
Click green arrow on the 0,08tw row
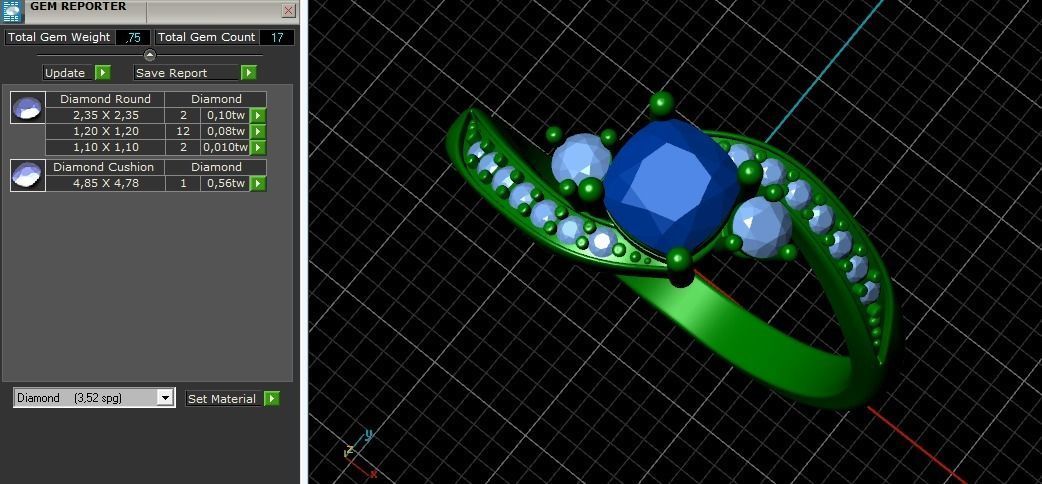tap(258, 131)
